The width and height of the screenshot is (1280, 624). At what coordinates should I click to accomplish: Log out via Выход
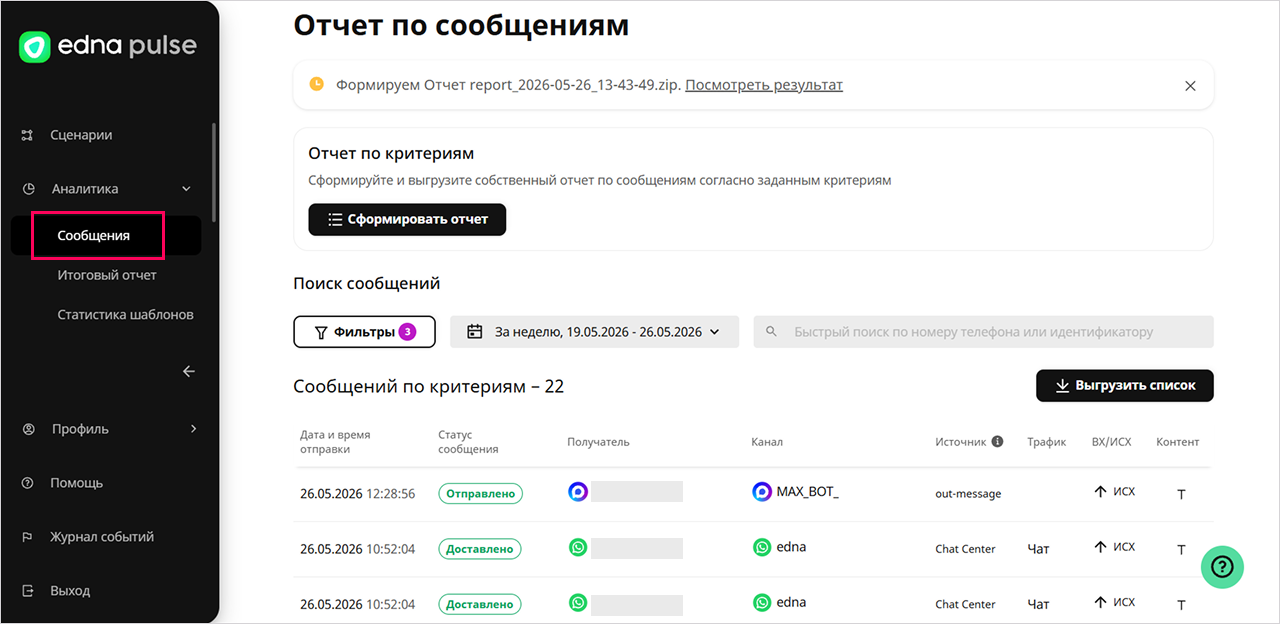click(x=70, y=591)
